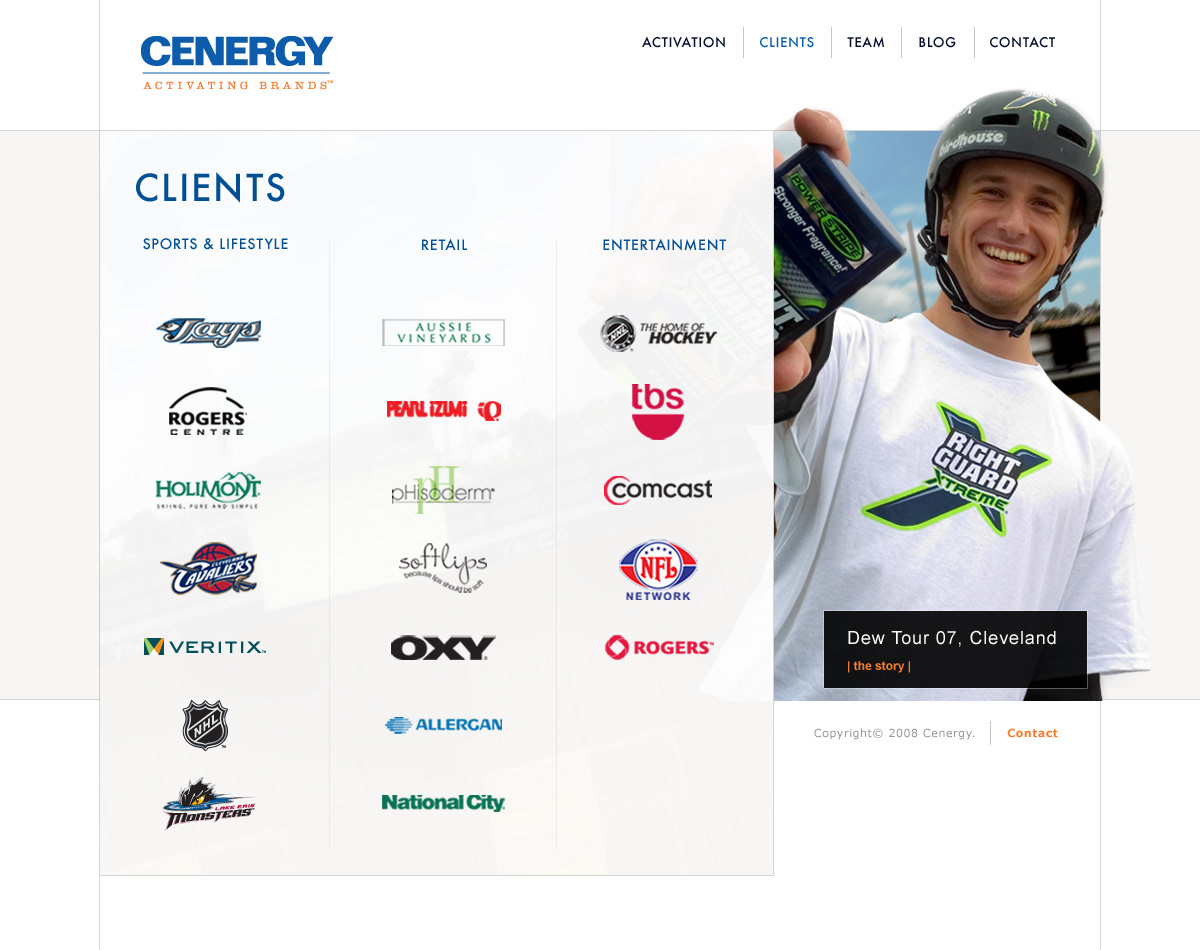Click the NHL shield logo

click(x=205, y=725)
